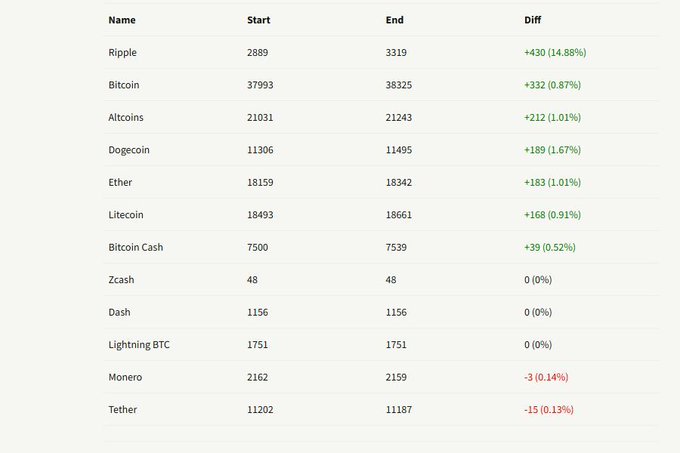
Task: Select the Ether row name
Action: [x=120, y=182]
